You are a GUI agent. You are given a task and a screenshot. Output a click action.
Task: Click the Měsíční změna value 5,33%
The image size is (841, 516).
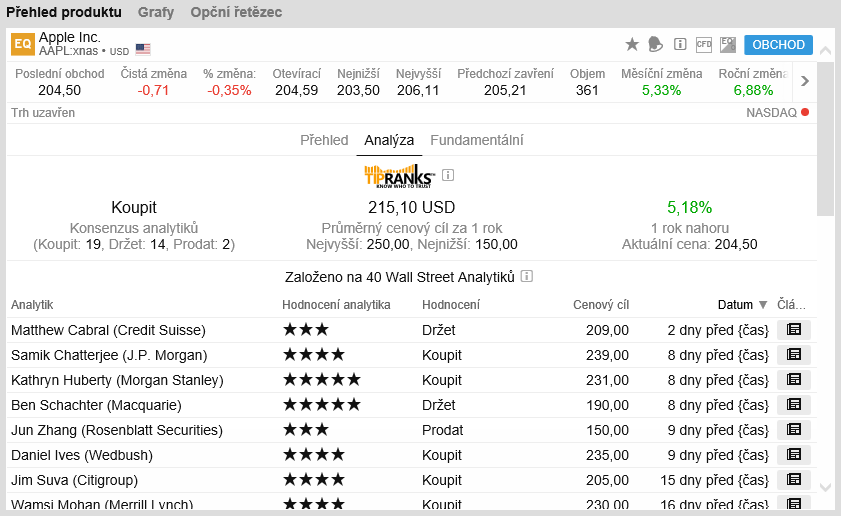click(661, 90)
